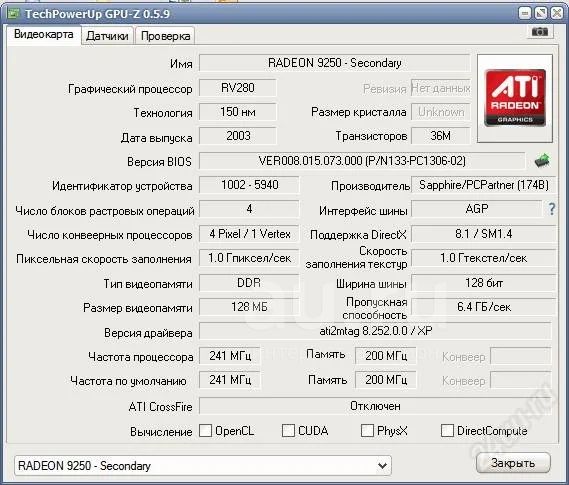Click the 150 нм technology value
569x485 pixels.
[x=238, y=112]
